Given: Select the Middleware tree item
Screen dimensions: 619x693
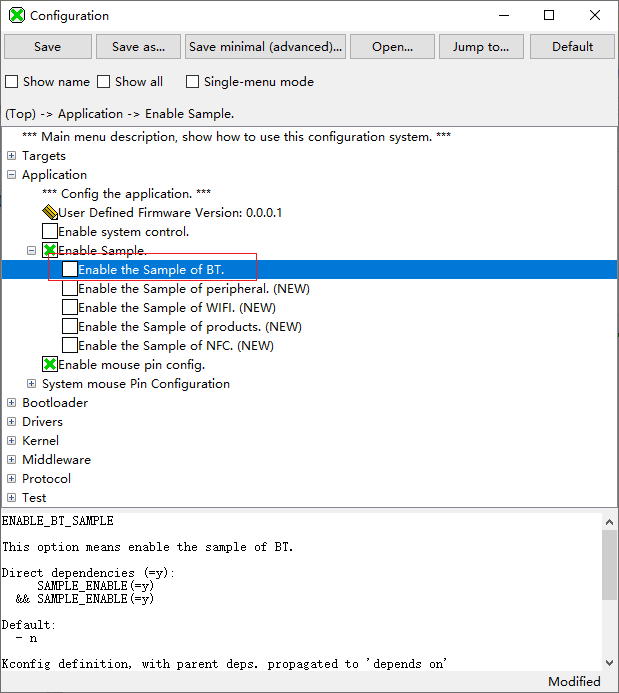Looking at the screenshot, I should coord(56,460).
